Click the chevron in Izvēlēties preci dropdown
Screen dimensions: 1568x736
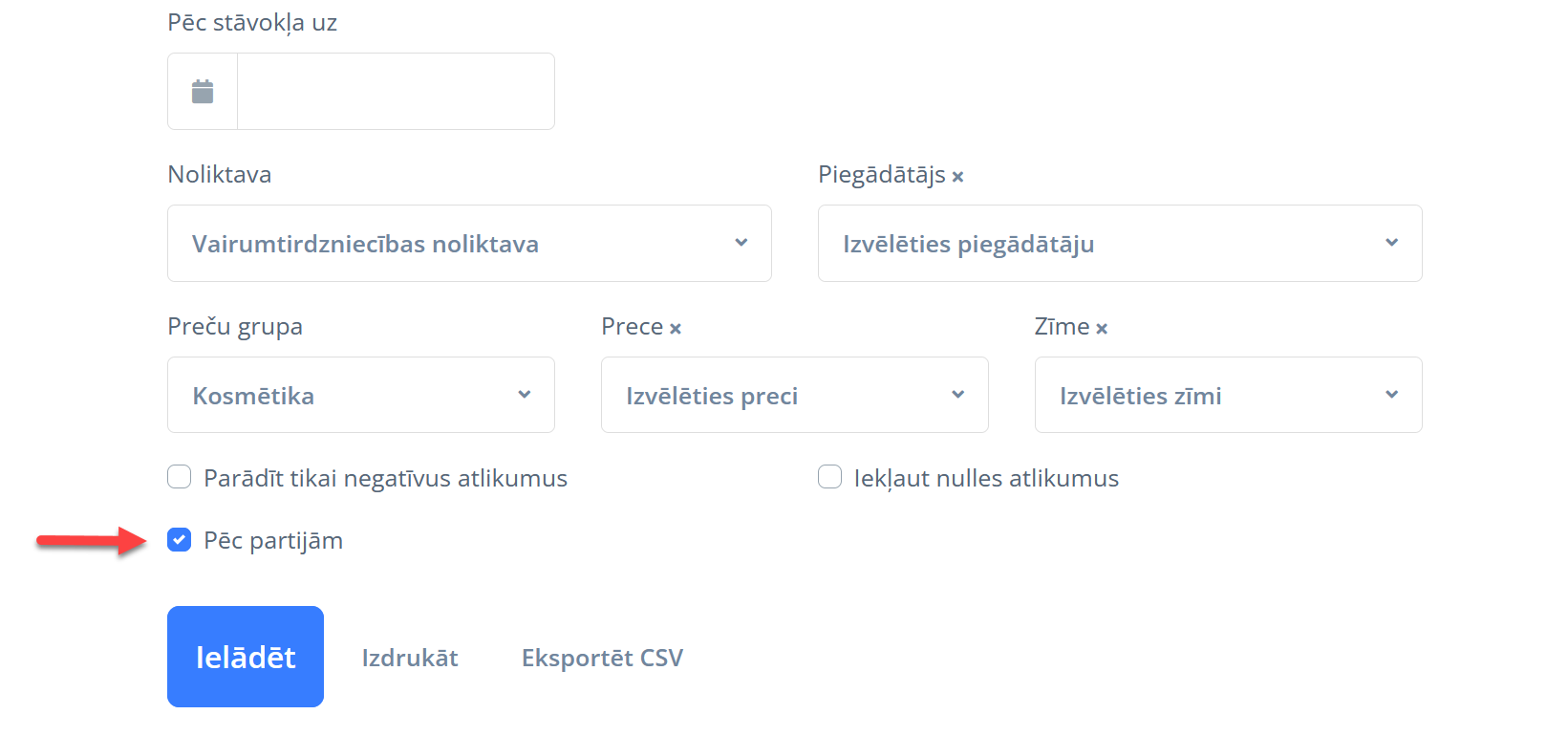958,395
